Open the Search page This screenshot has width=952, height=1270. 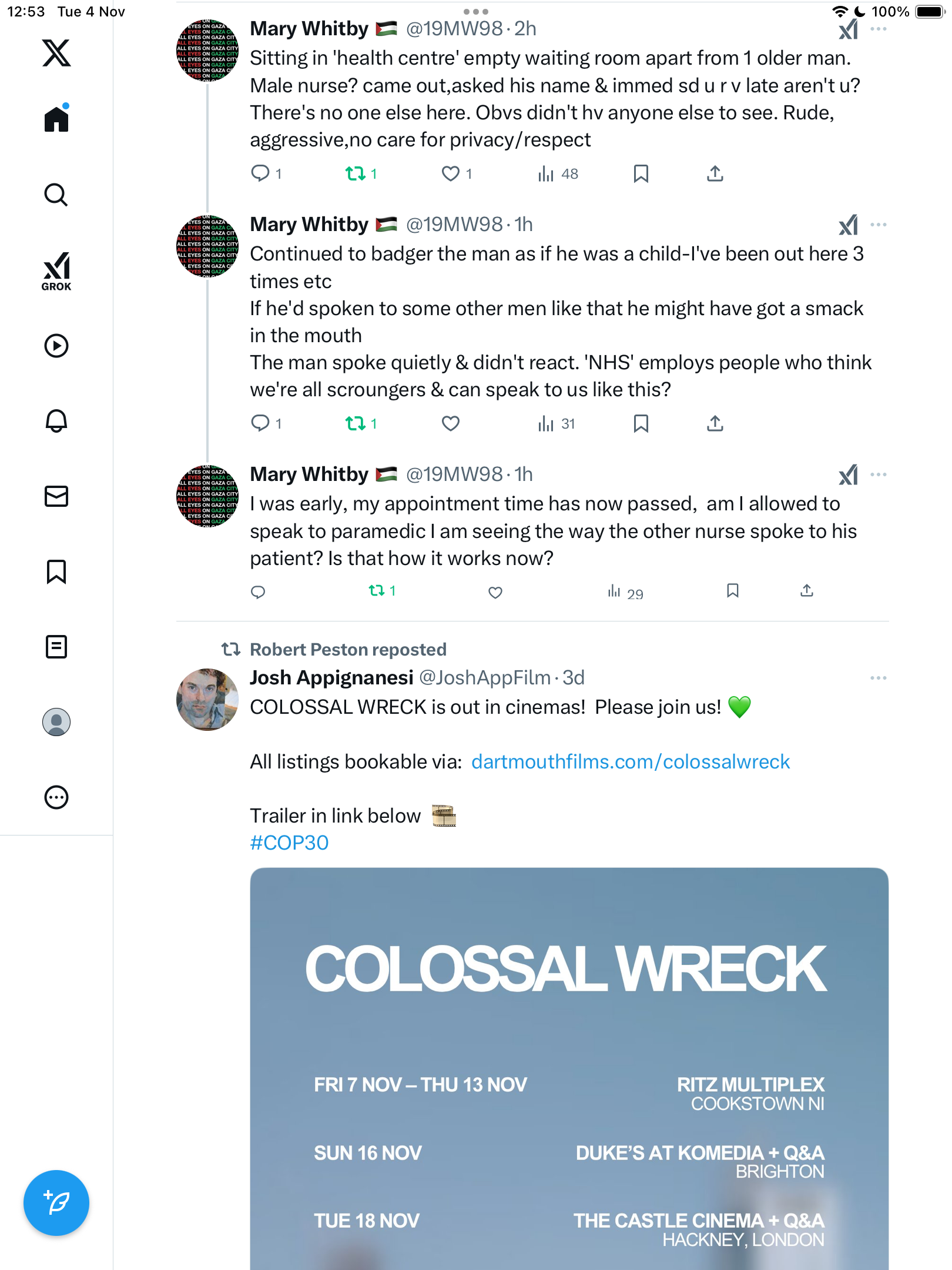click(56, 195)
